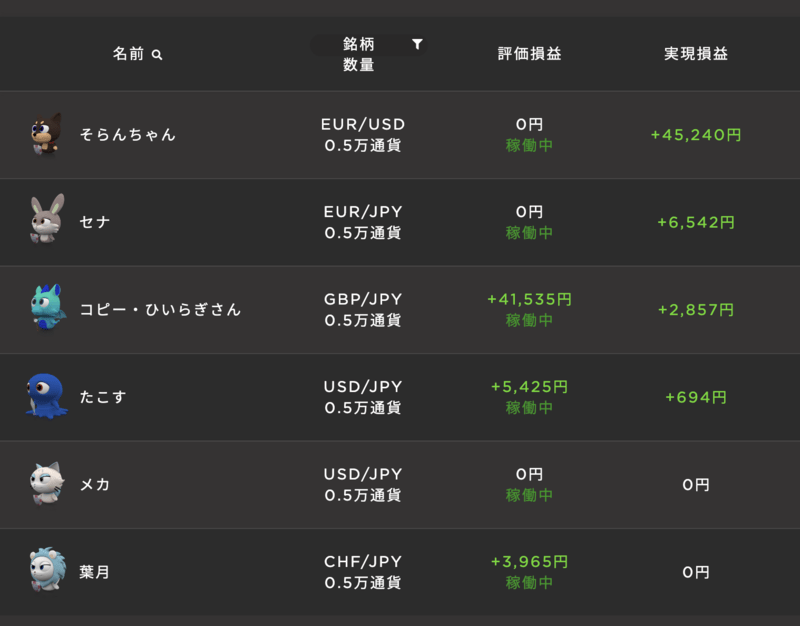
Task: Click 稼働中 status in たこす's row
Action: 529,408
